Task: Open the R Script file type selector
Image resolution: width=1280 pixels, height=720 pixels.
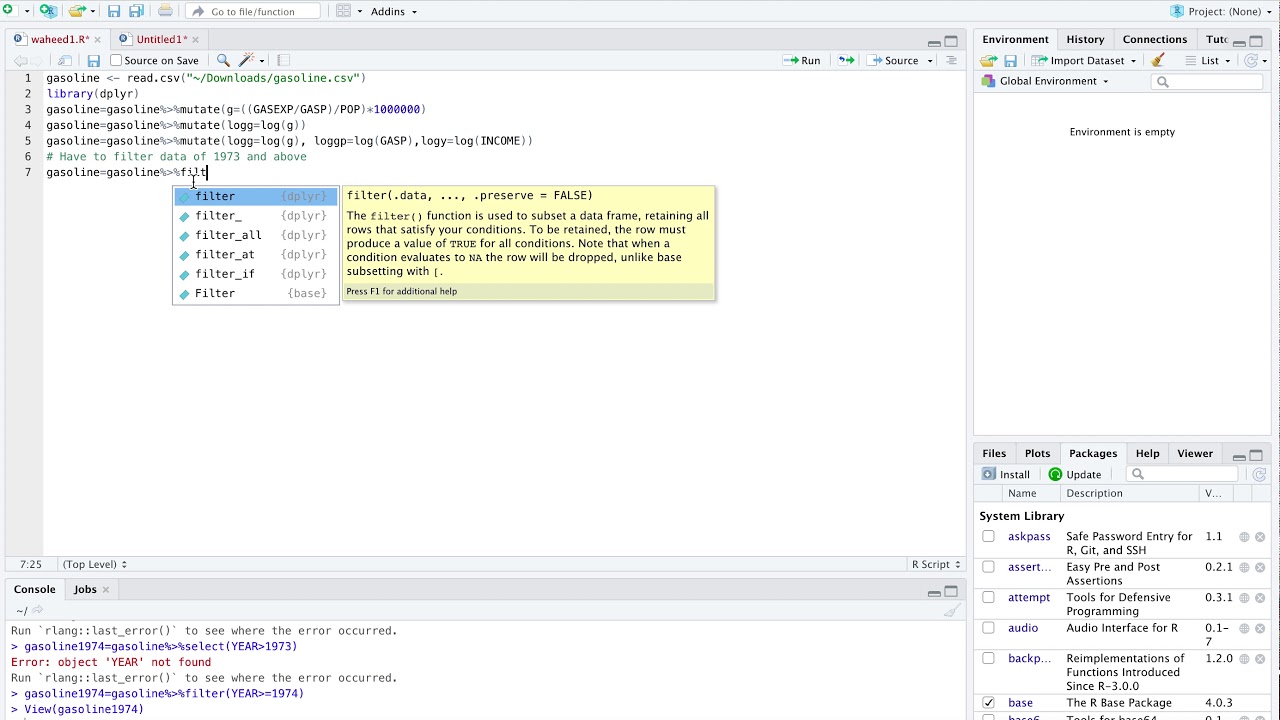Action: [x=936, y=564]
